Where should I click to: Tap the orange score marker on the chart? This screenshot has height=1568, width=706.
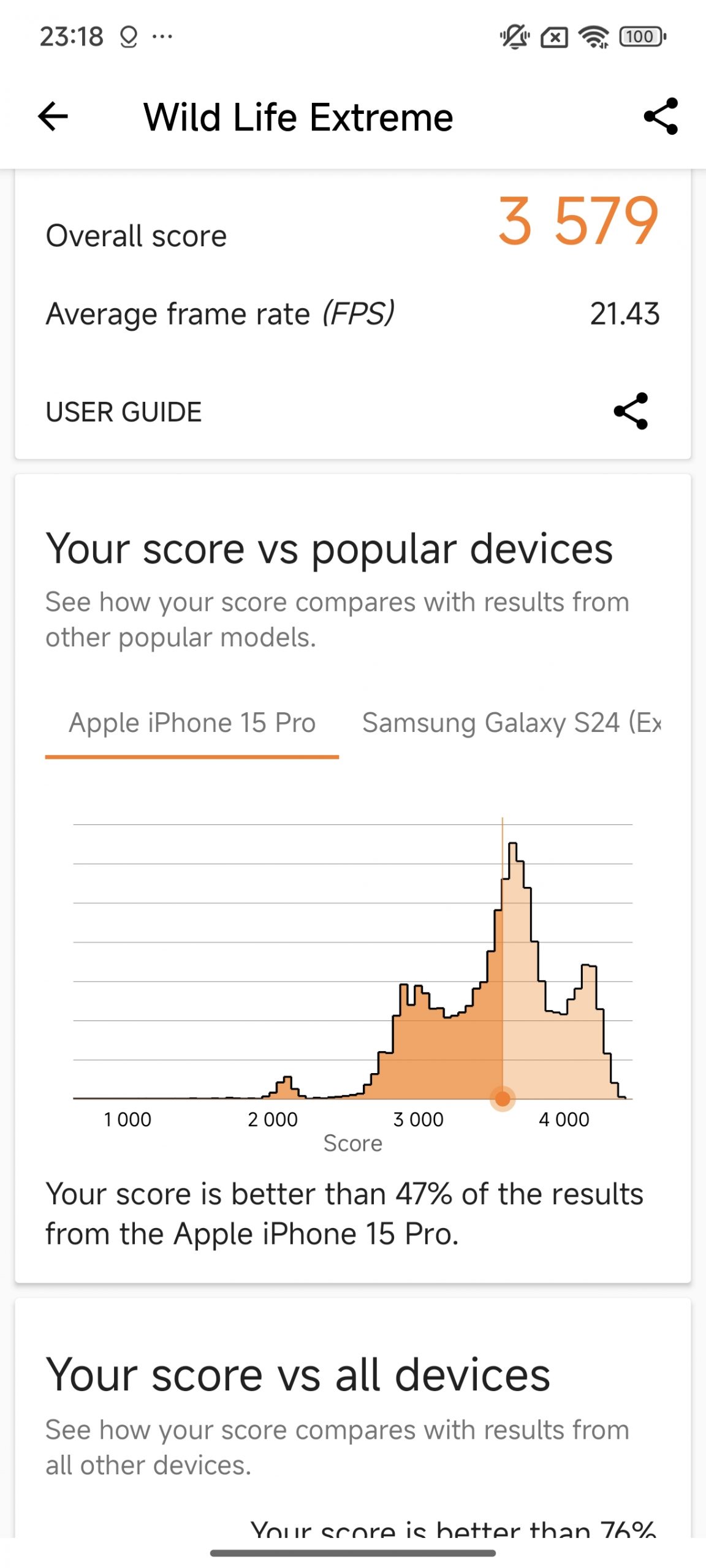pyautogui.click(x=503, y=1098)
